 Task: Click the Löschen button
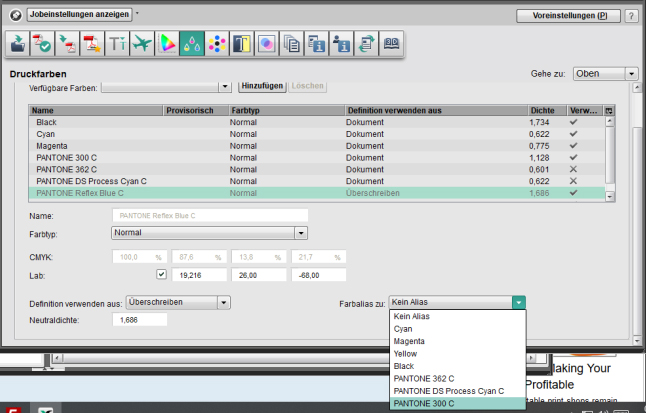[x=307, y=86]
